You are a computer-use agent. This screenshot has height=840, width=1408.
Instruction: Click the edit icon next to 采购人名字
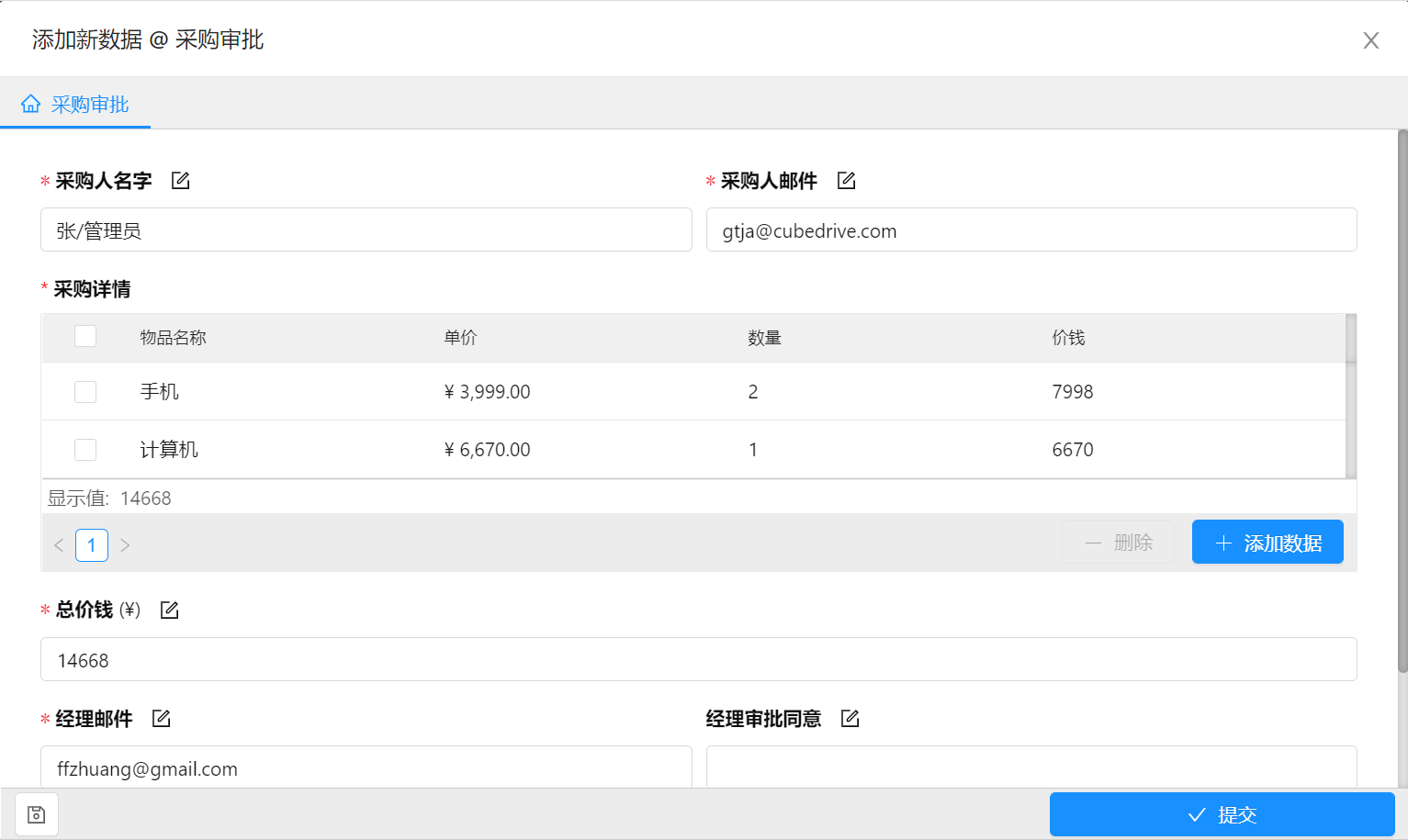pyautogui.click(x=181, y=181)
